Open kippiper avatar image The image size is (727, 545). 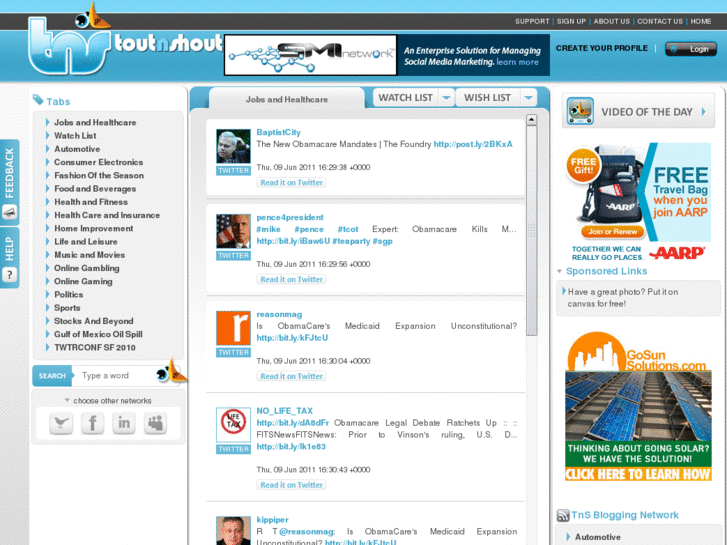tap(233, 531)
